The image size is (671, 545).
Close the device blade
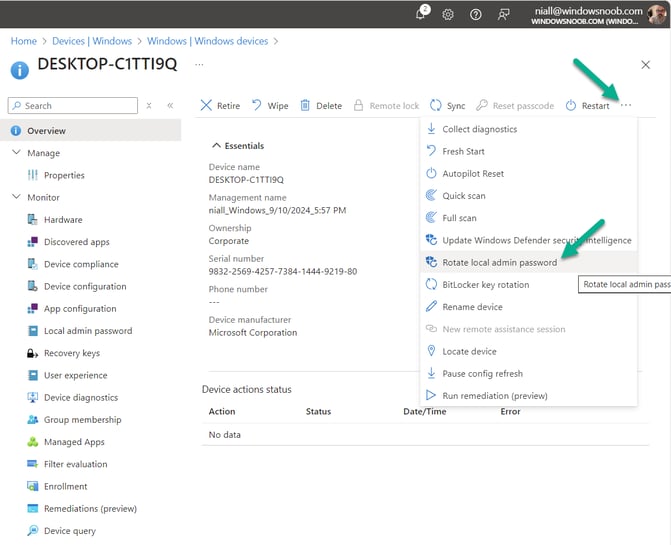point(646,65)
